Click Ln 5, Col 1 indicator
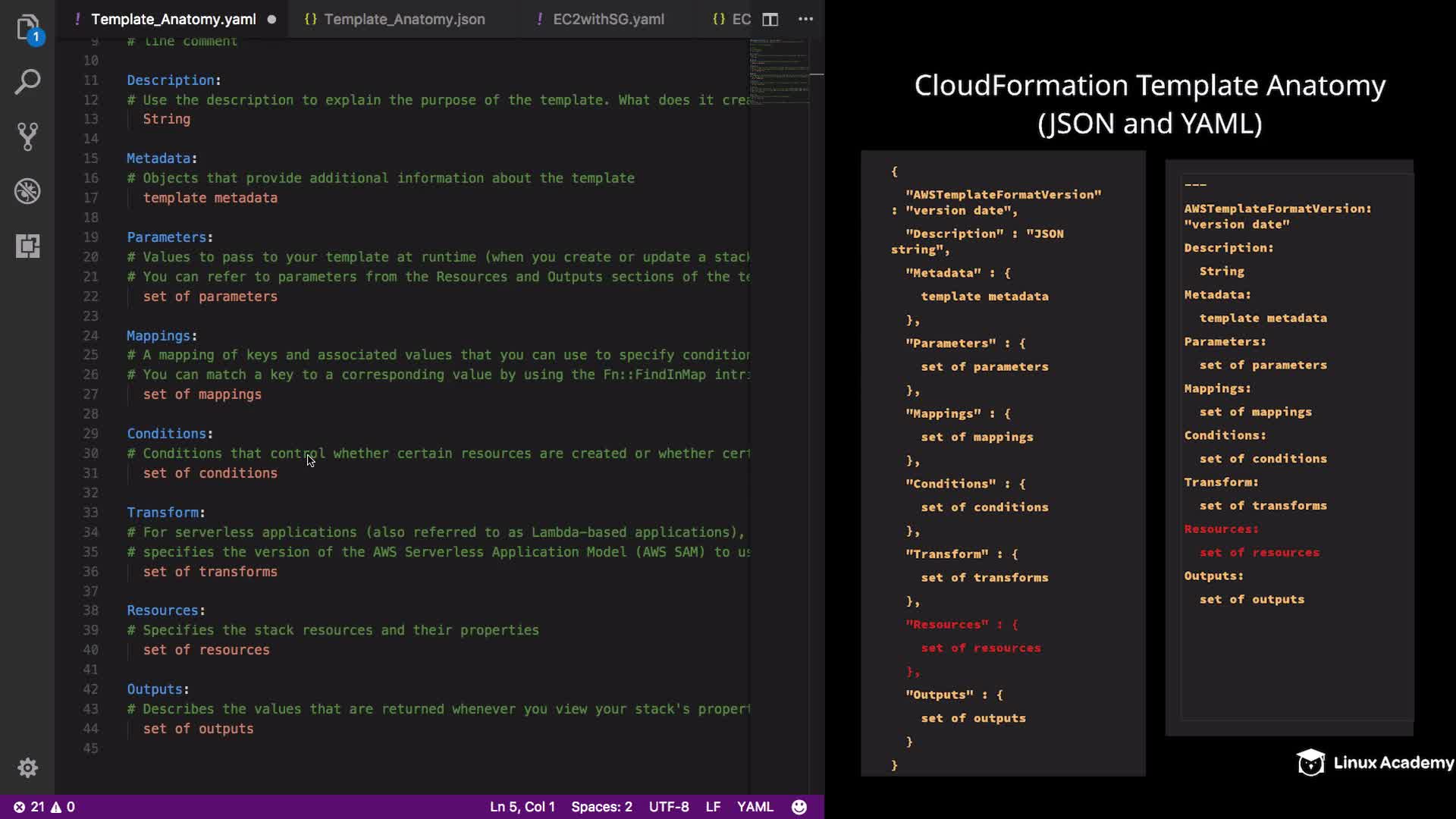Image resolution: width=1456 pixels, height=819 pixels. [x=522, y=807]
